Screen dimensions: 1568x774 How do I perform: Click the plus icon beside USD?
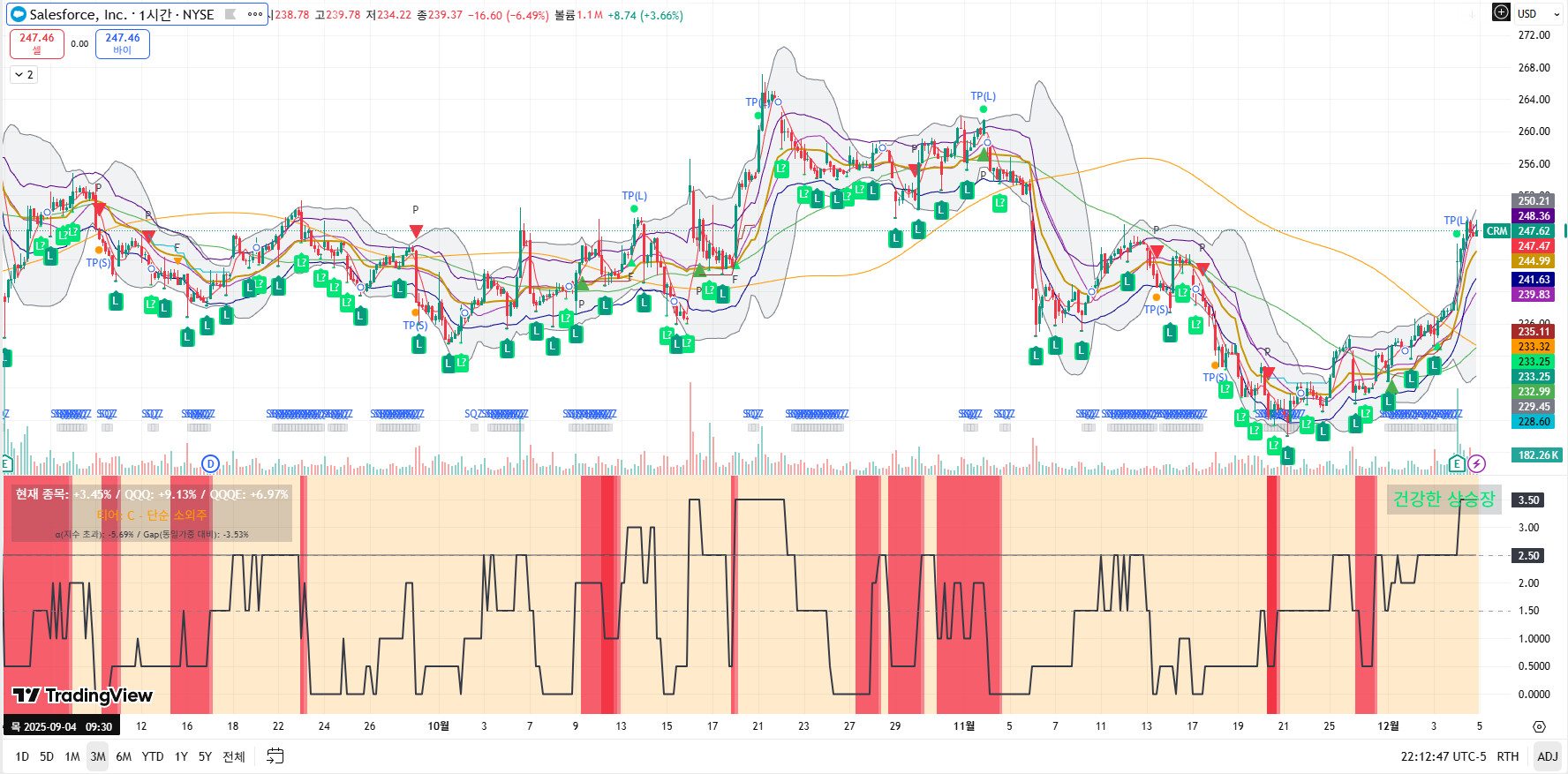tap(1501, 12)
